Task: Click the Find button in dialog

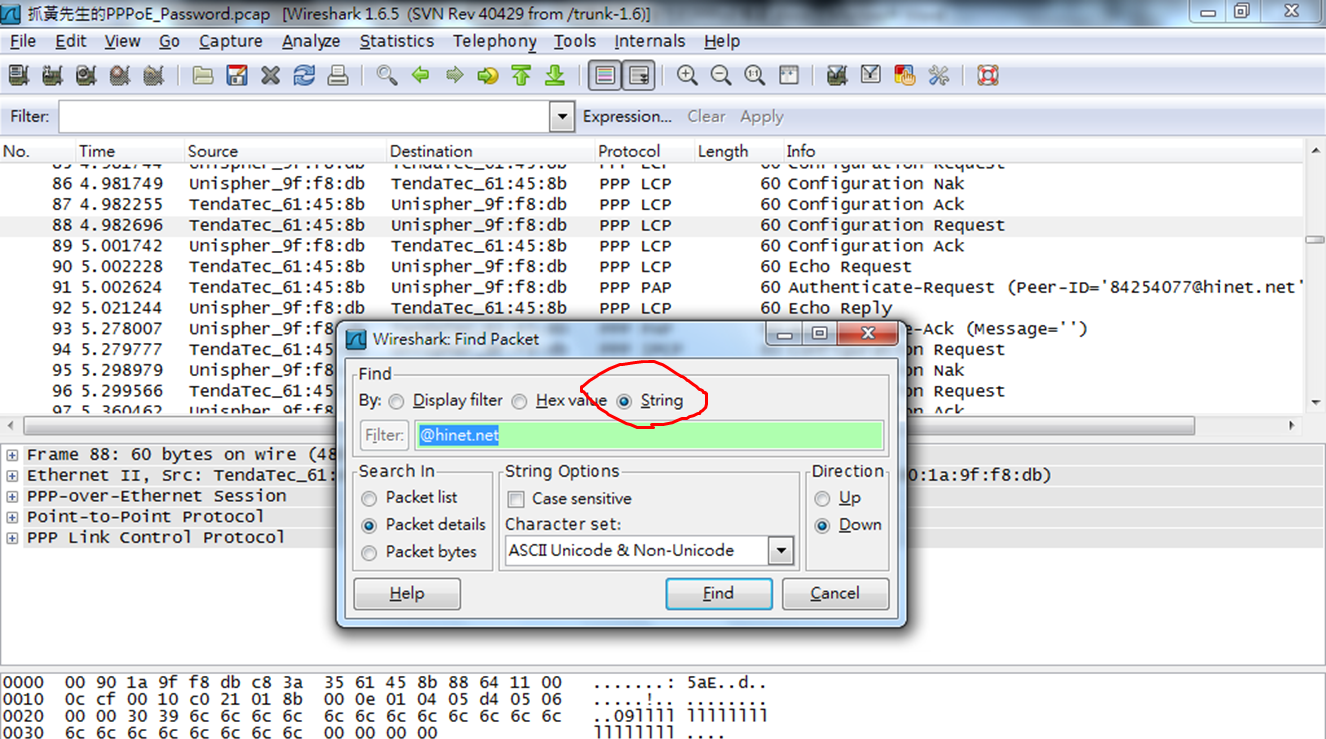Action: (718, 593)
